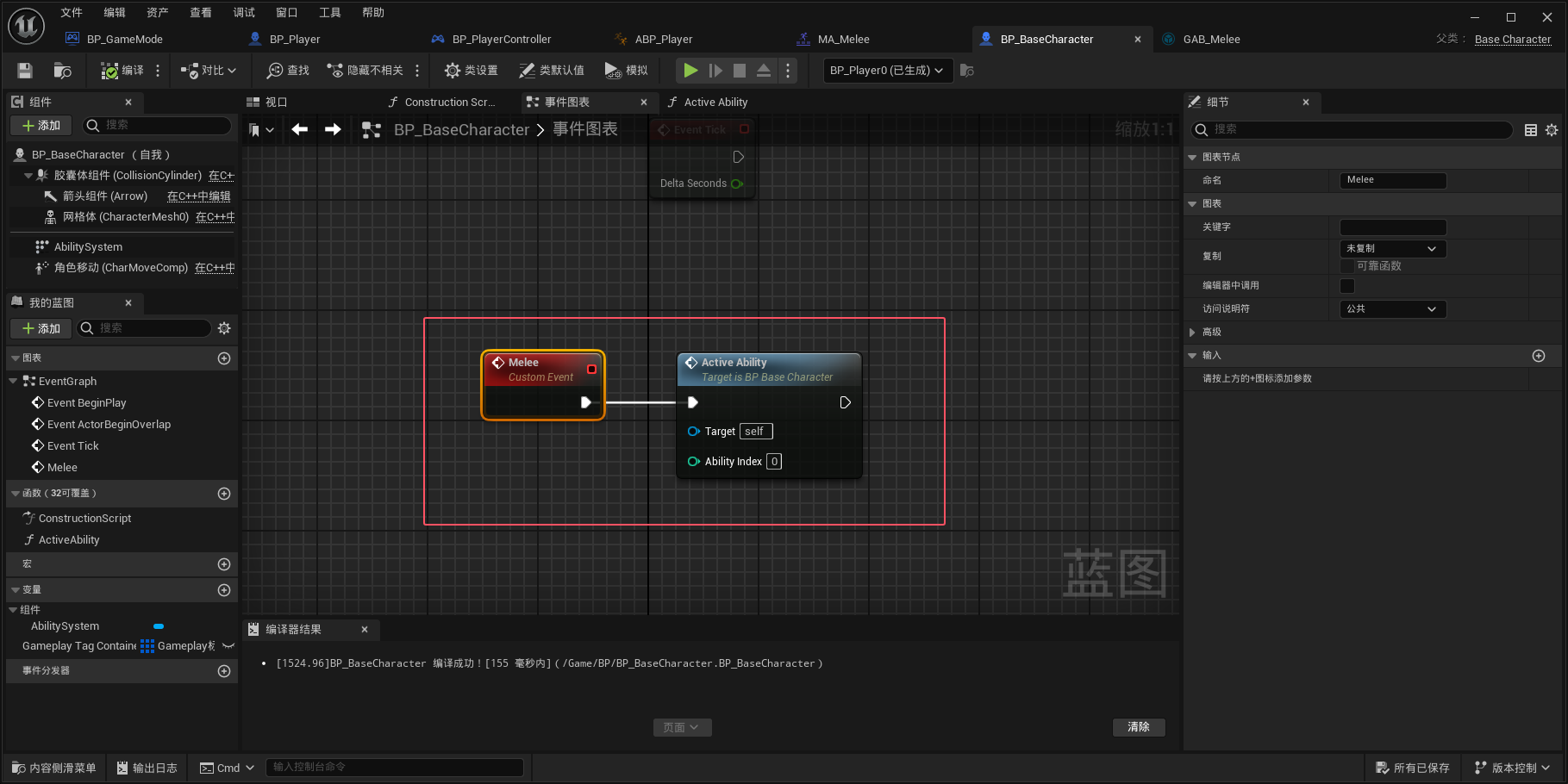Focus the 组件 panel search field
This screenshot has width=1568, height=784.
point(157,126)
